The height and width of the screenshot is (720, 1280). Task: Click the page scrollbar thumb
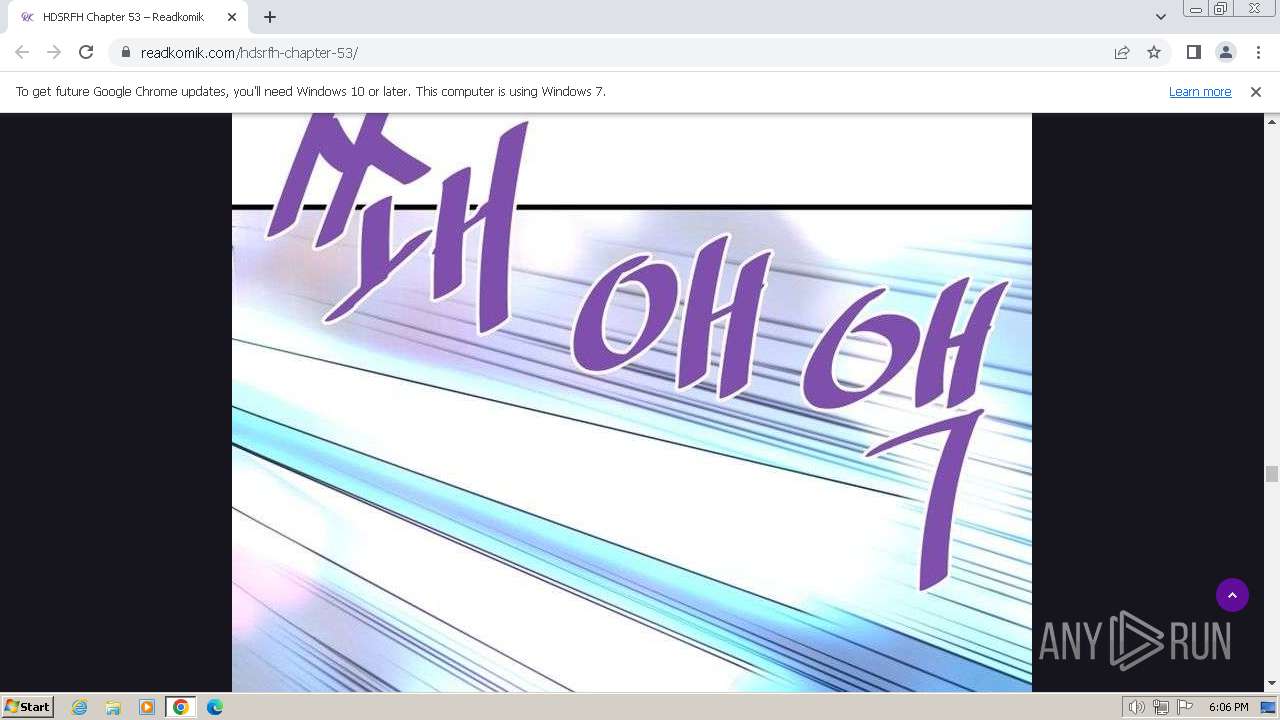click(1272, 474)
